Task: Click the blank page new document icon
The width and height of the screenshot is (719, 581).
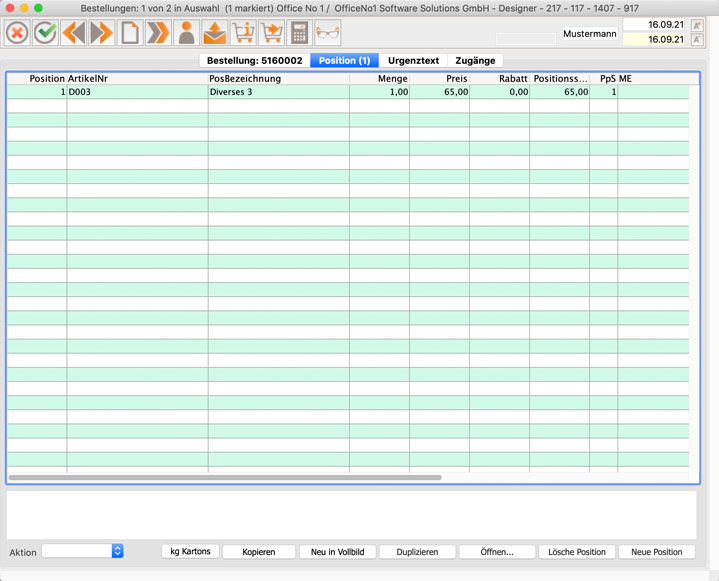Action: tap(130, 33)
